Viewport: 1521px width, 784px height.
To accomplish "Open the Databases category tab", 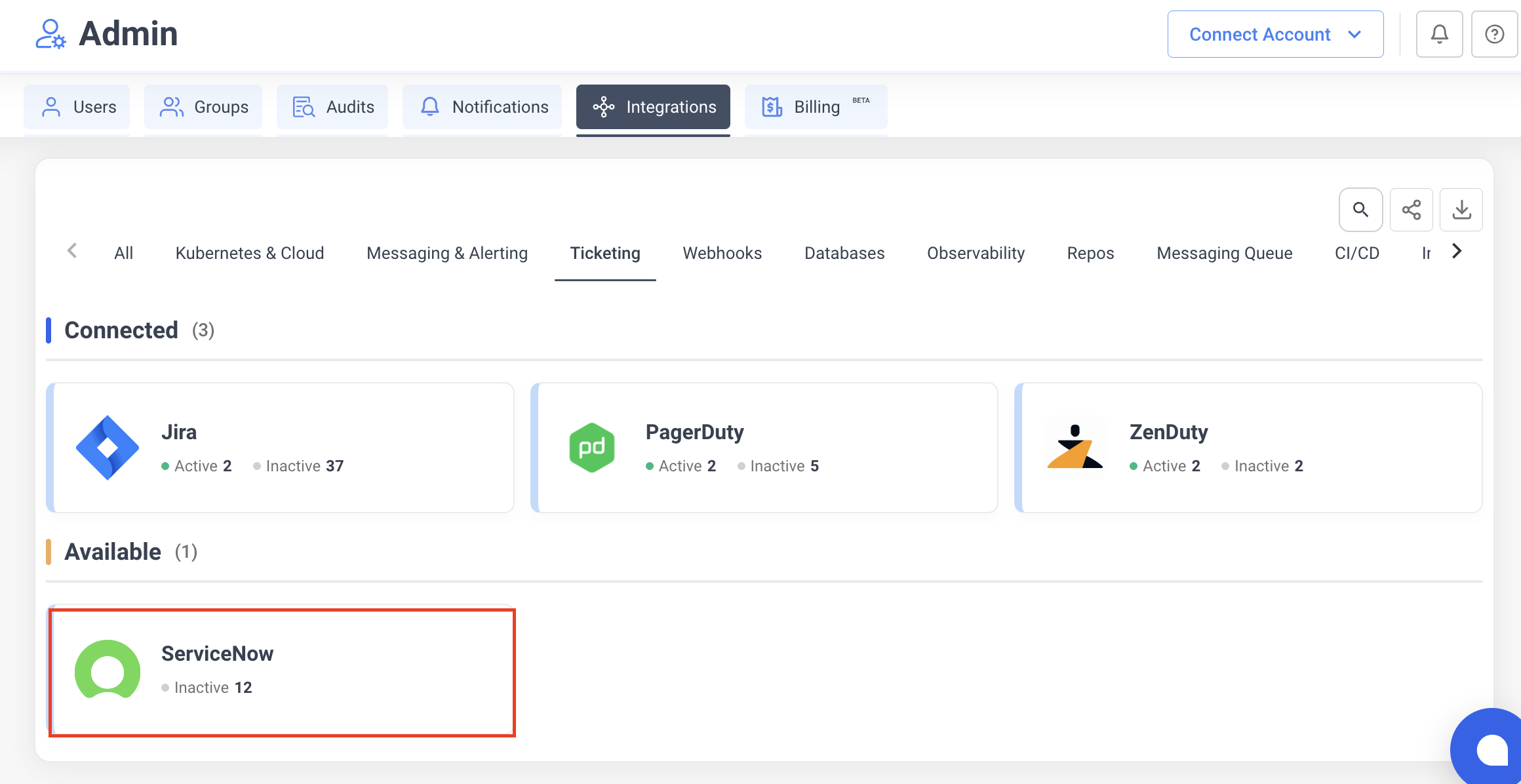I will point(844,253).
